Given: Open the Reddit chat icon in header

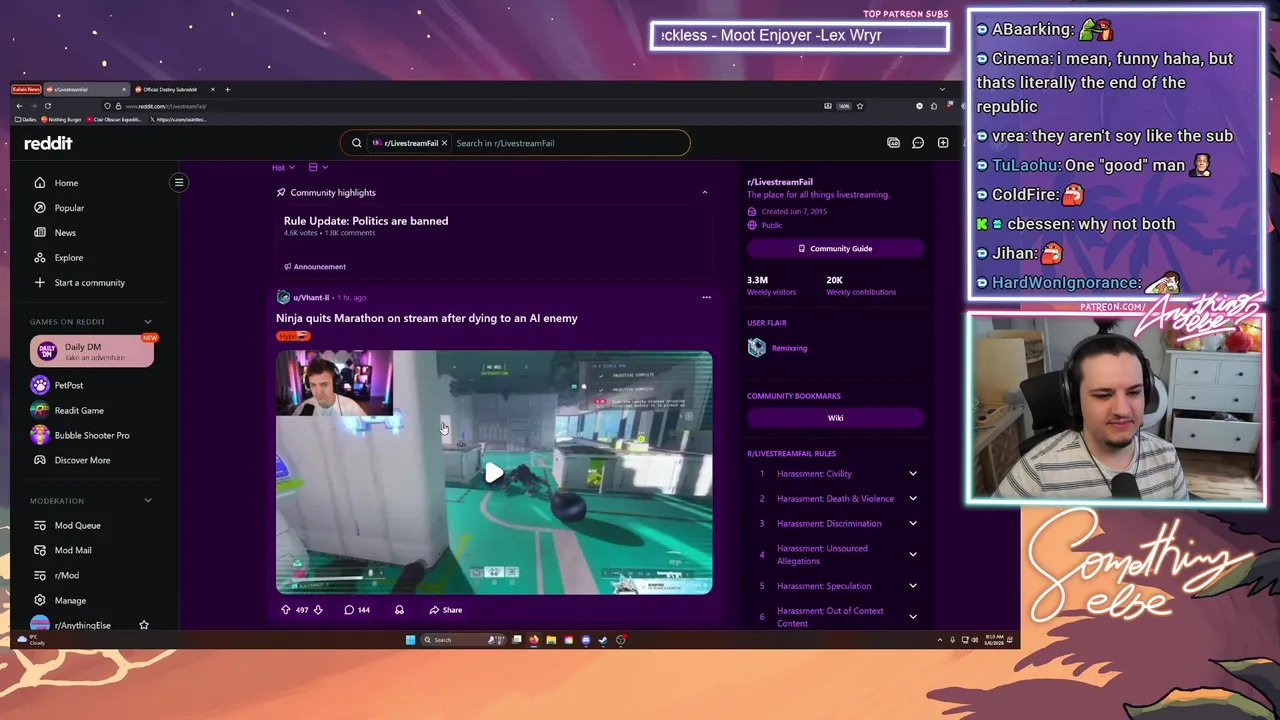Looking at the screenshot, I should pos(918,143).
